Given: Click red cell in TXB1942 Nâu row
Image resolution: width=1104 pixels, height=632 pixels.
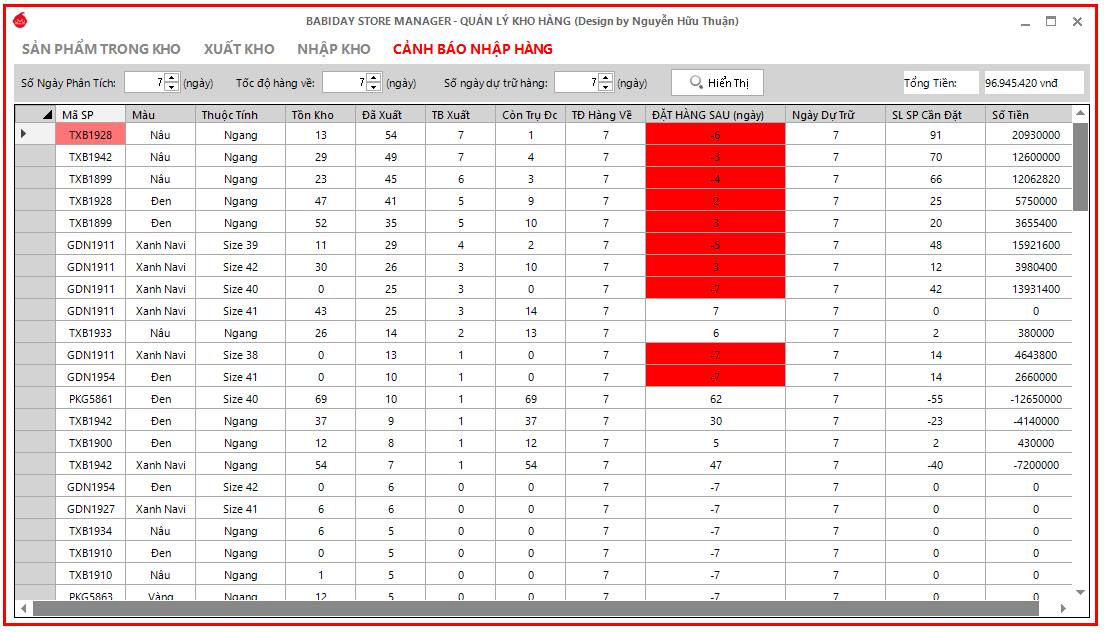Looking at the screenshot, I should 715,156.
